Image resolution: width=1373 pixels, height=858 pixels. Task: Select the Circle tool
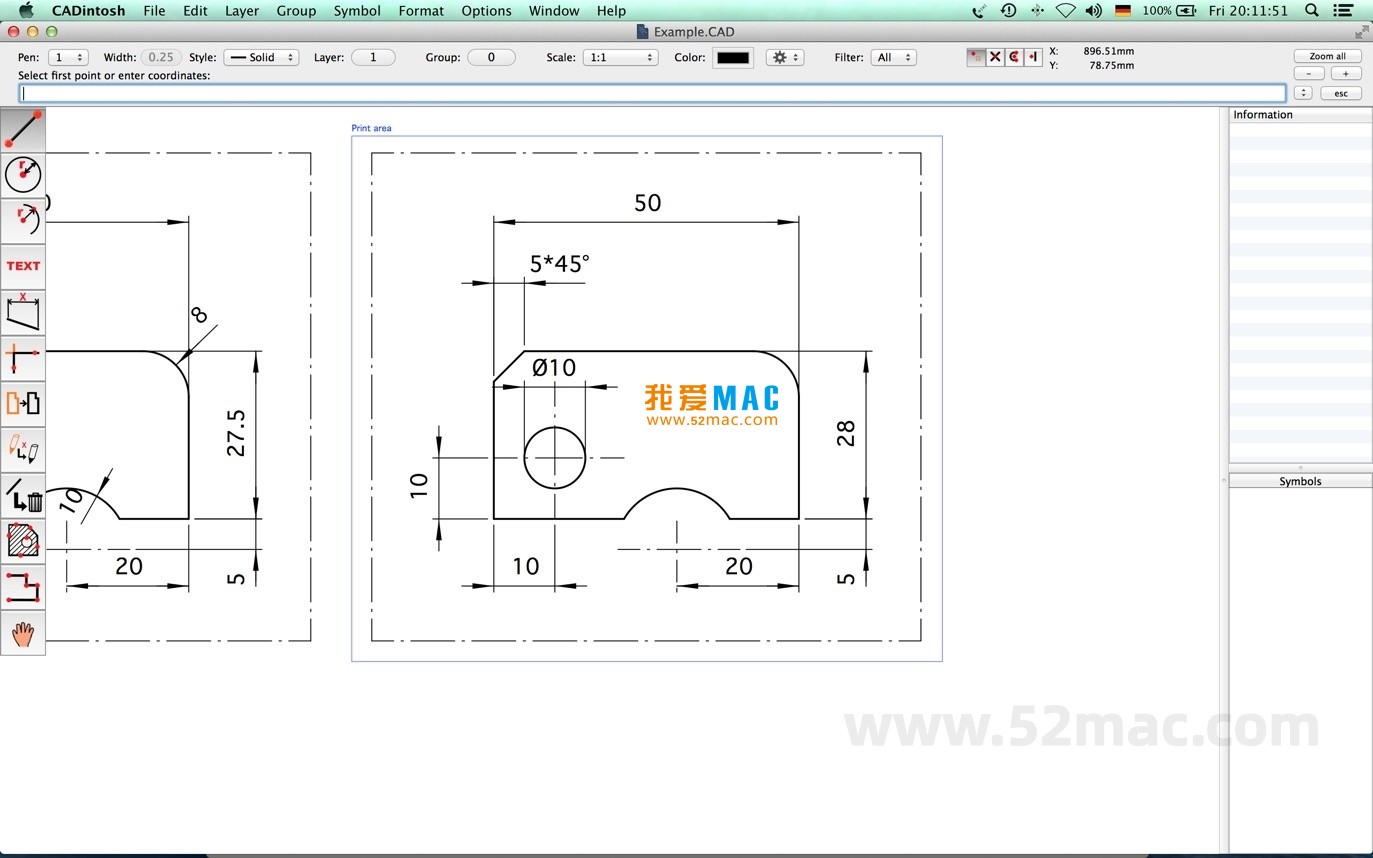(x=23, y=174)
